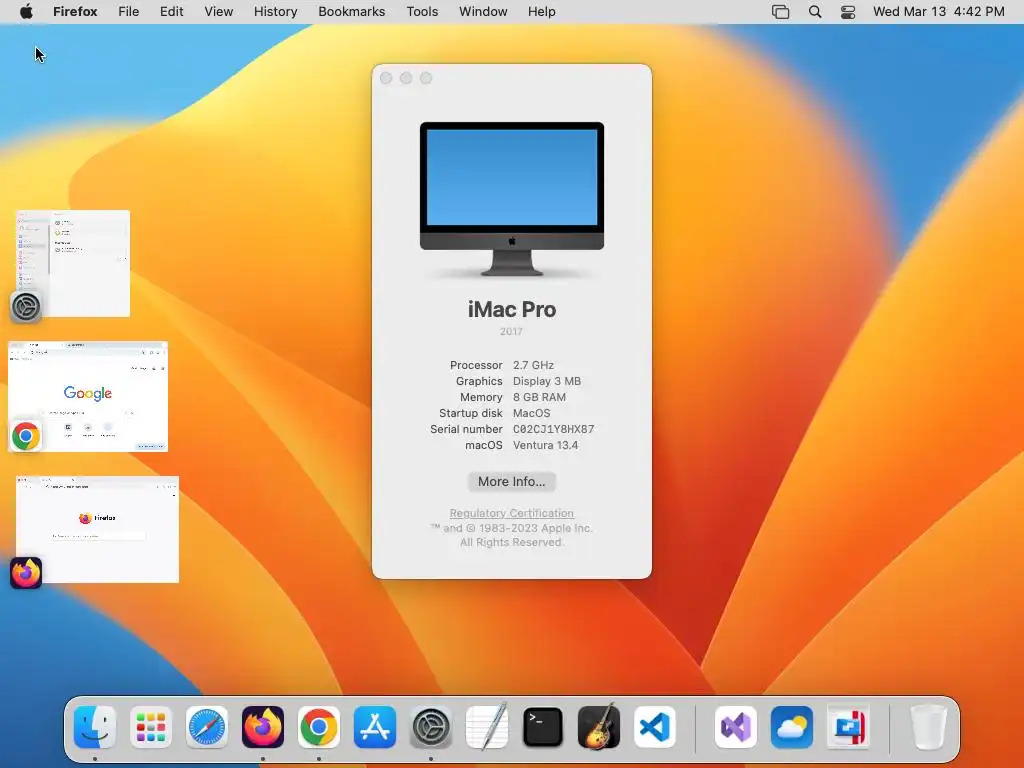Open Safari from the Dock
This screenshot has height=768, width=1024.
coord(207,727)
